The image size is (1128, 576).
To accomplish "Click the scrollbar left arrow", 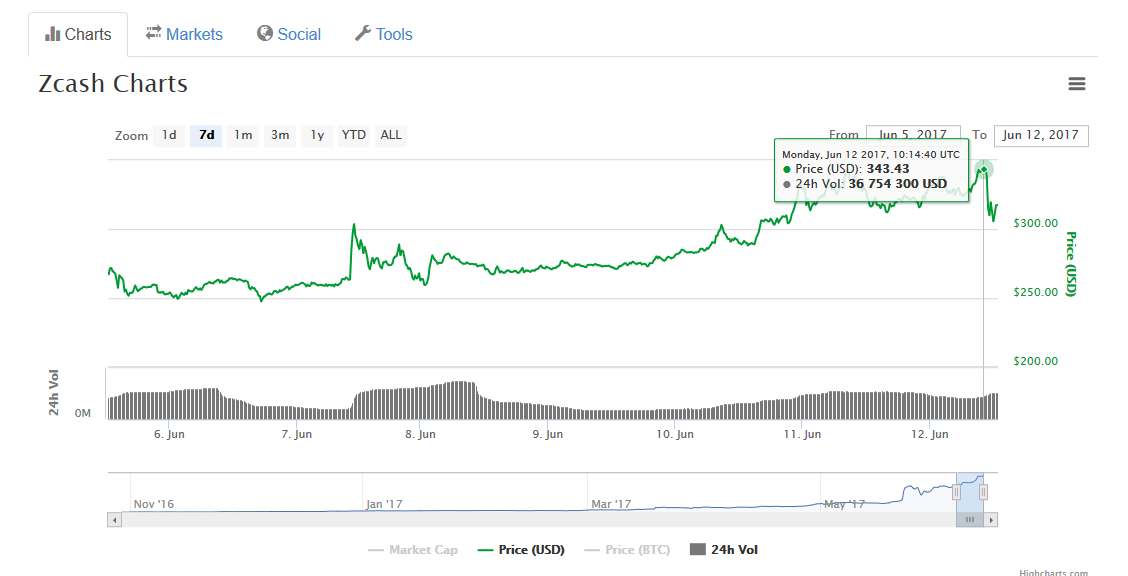I will (114, 520).
